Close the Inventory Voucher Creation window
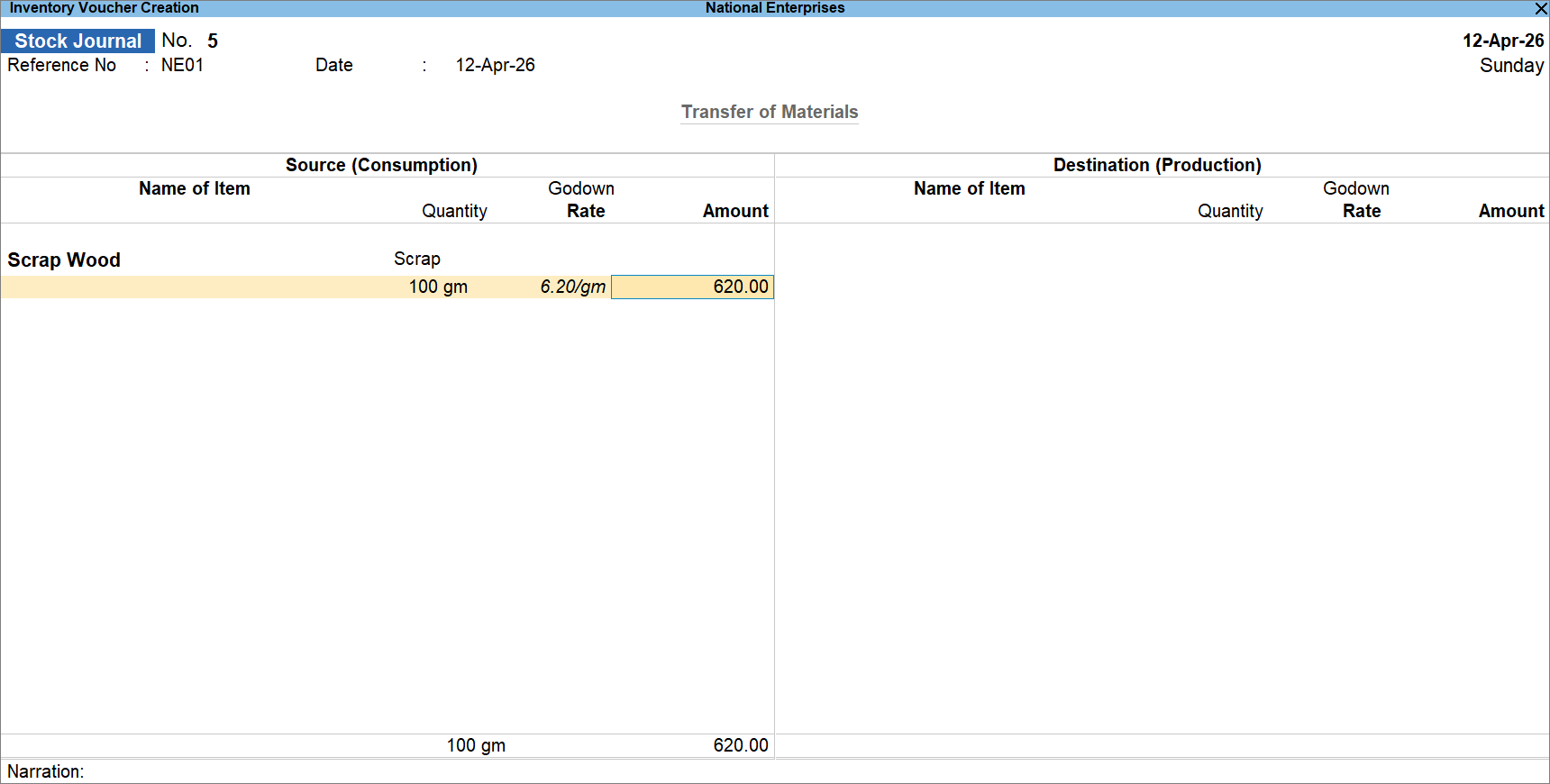 (1541, 8)
